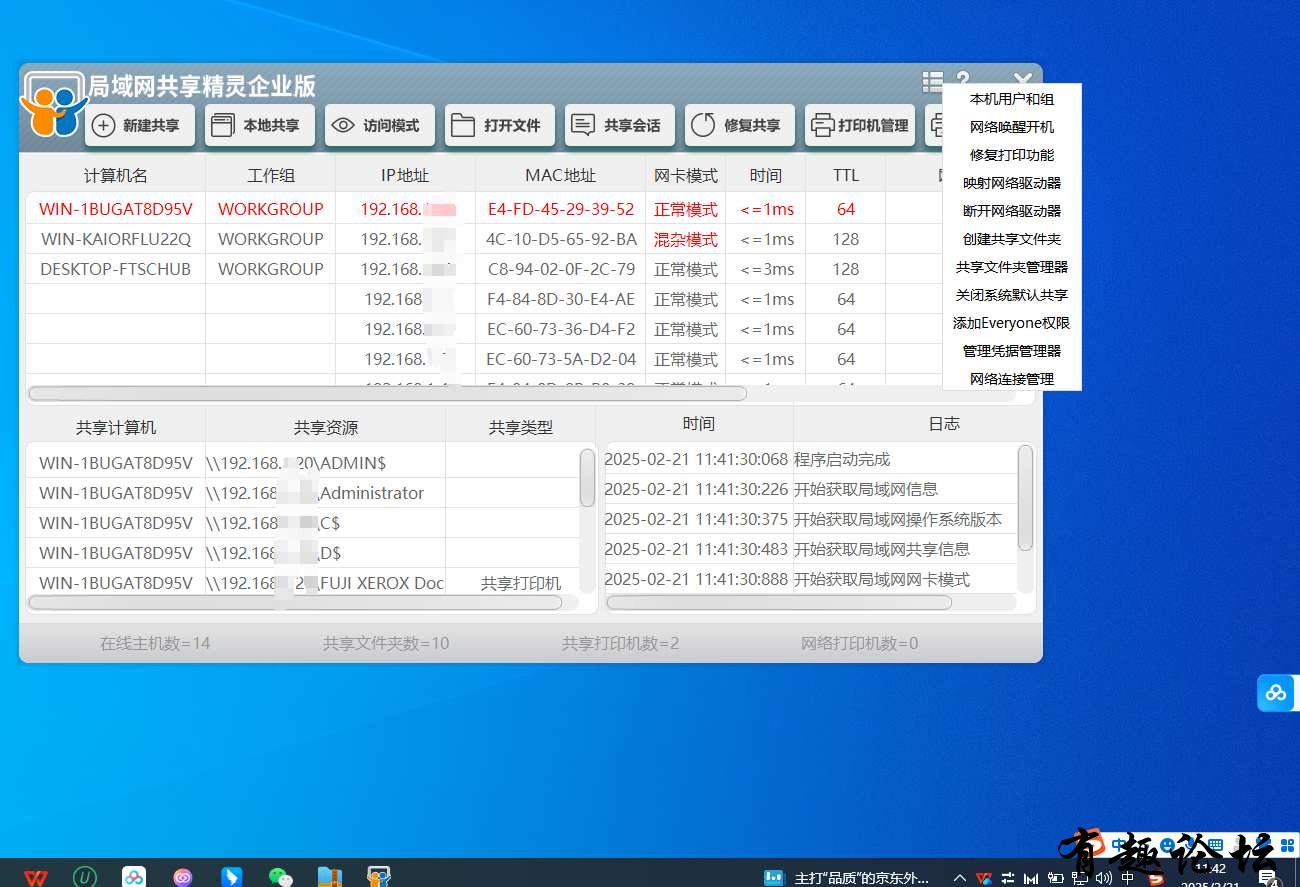Click MAC address F4-84-8D-30-E4-AE
Viewport: 1300px width, 887px height.
(x=560, y=299)
